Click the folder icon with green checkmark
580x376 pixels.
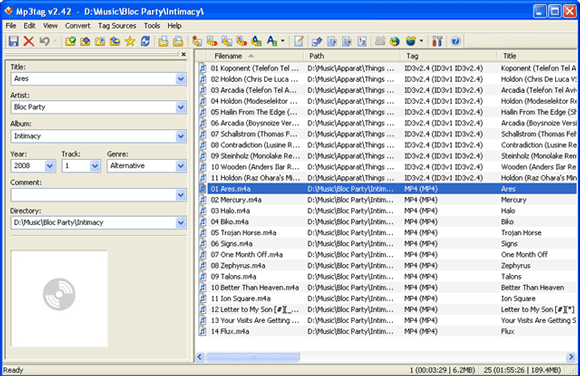click(70, 41)
